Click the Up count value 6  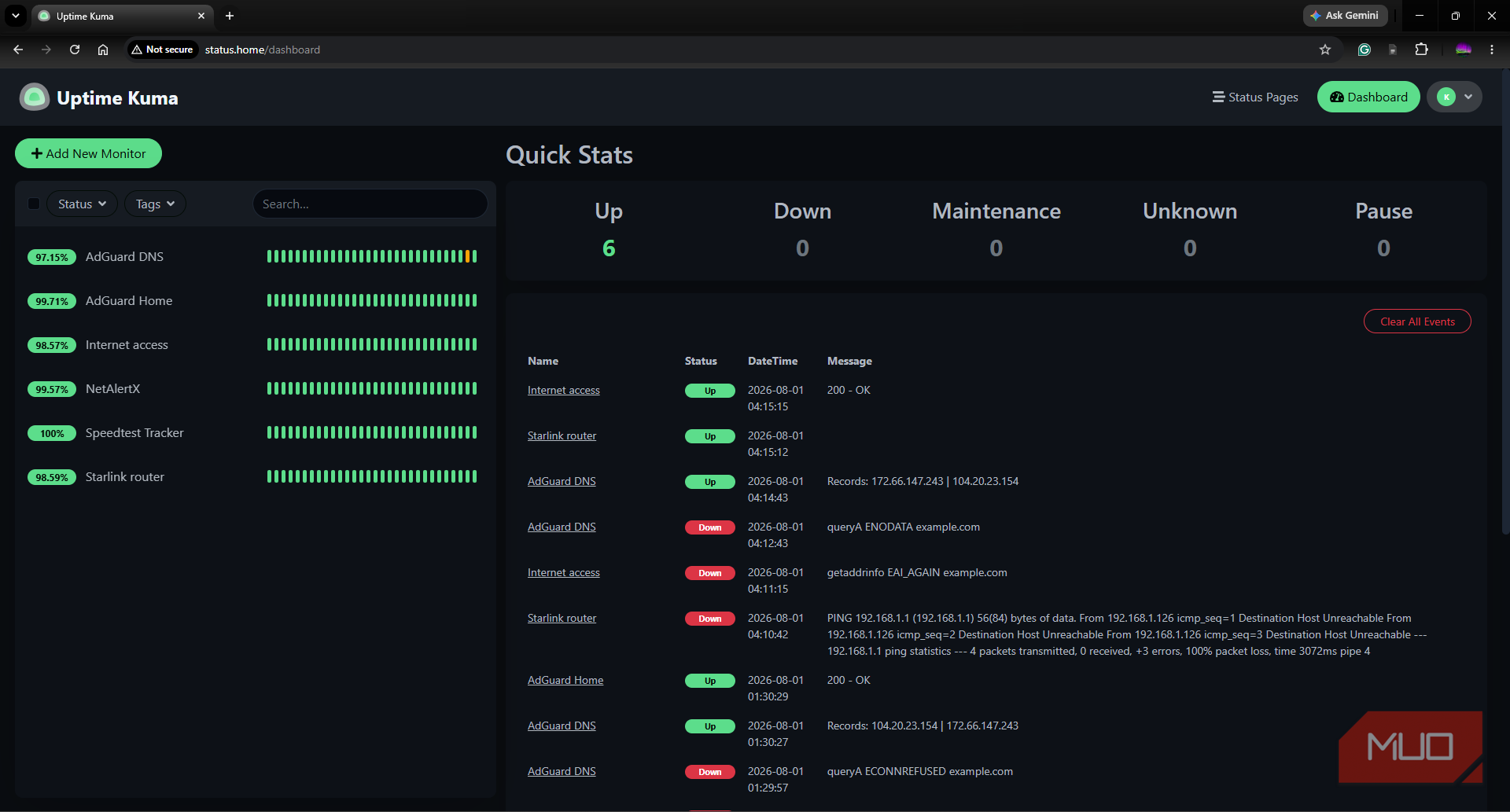pyautogui.click(x=609, y=248)
